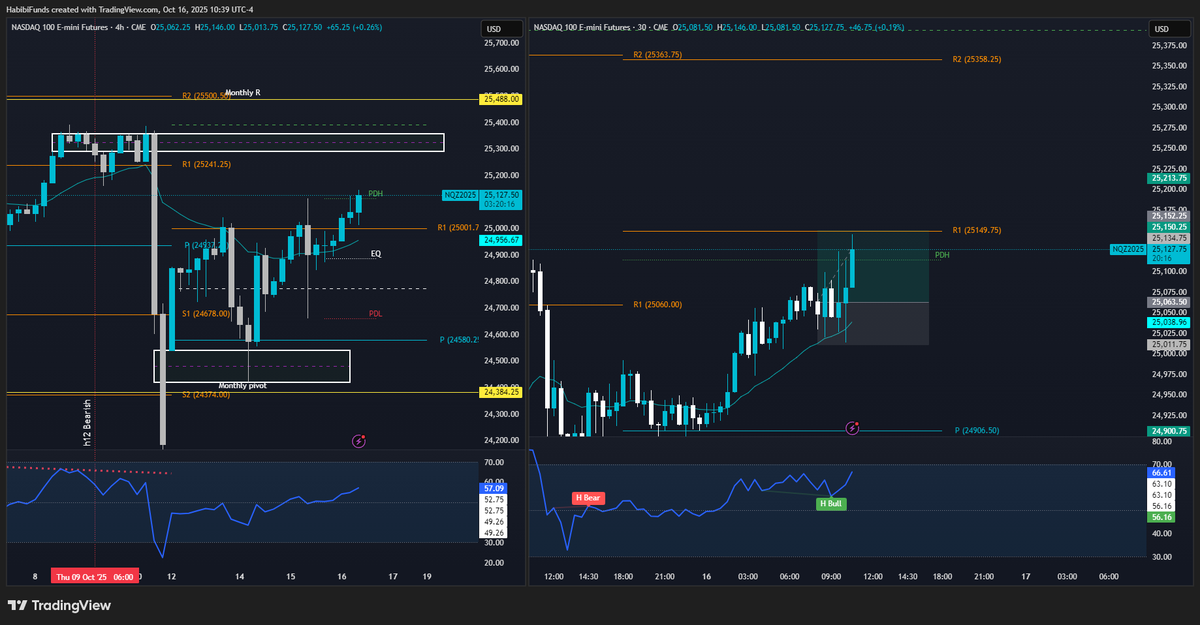Click the Monthly R line label

click(243, 92)
